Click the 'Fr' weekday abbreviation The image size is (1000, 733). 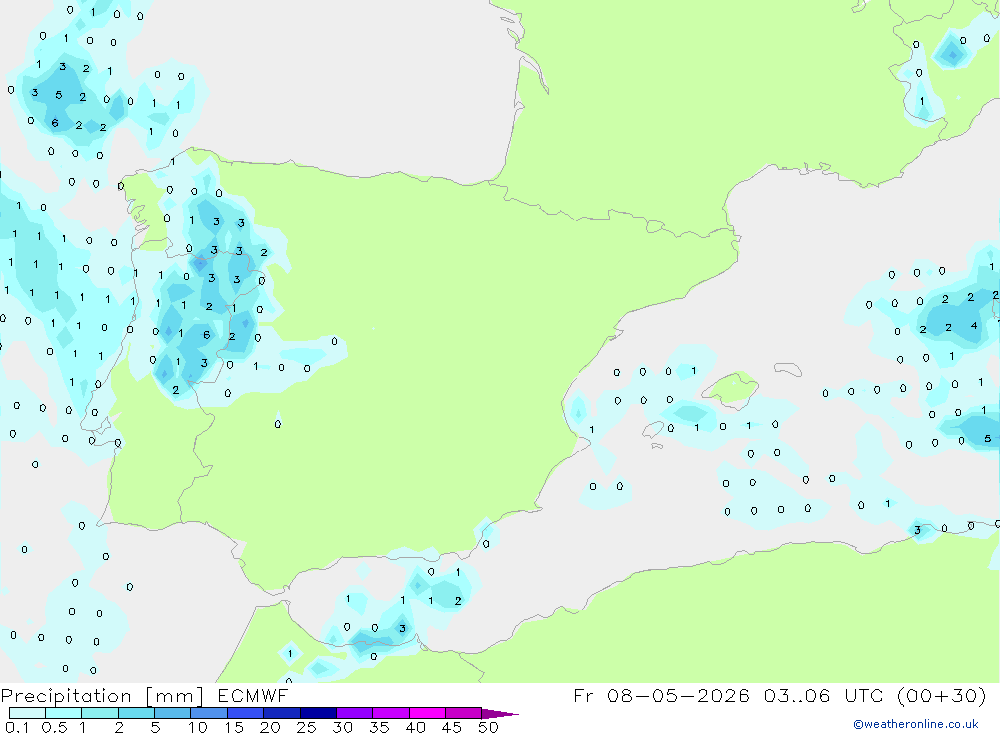584,695
